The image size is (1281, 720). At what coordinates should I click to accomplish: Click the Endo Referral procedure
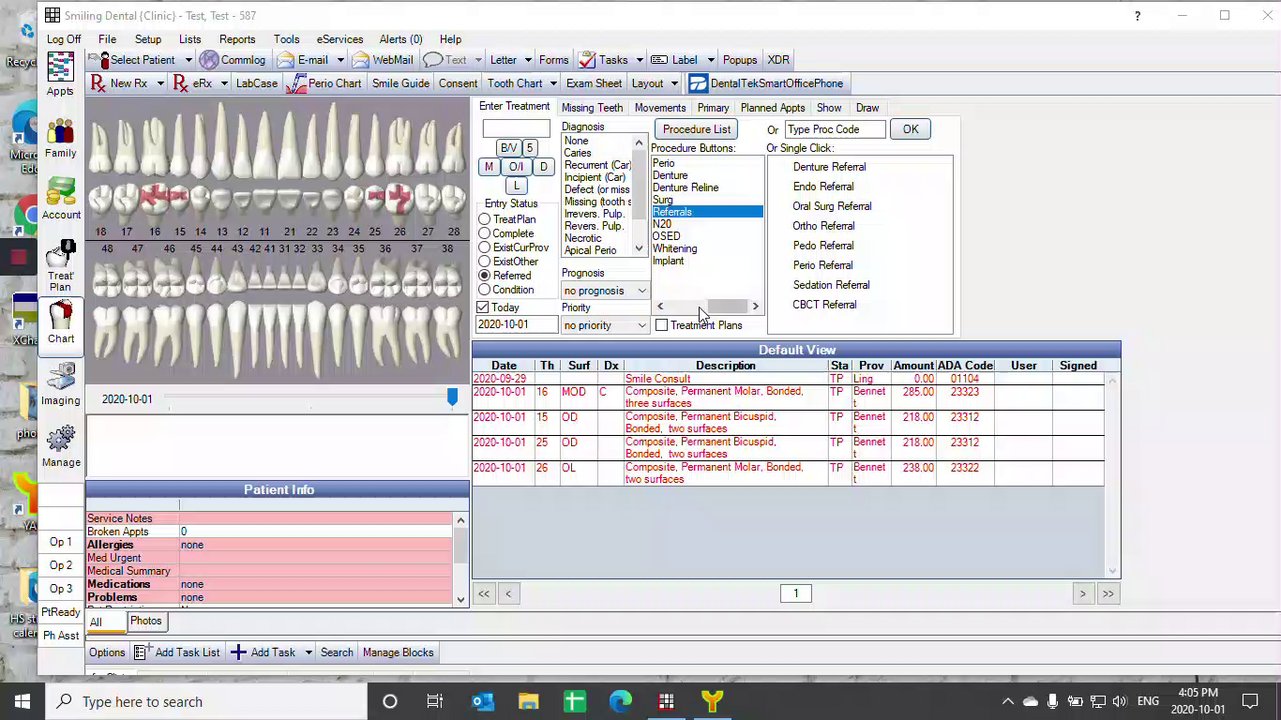[x=823, y=187]
